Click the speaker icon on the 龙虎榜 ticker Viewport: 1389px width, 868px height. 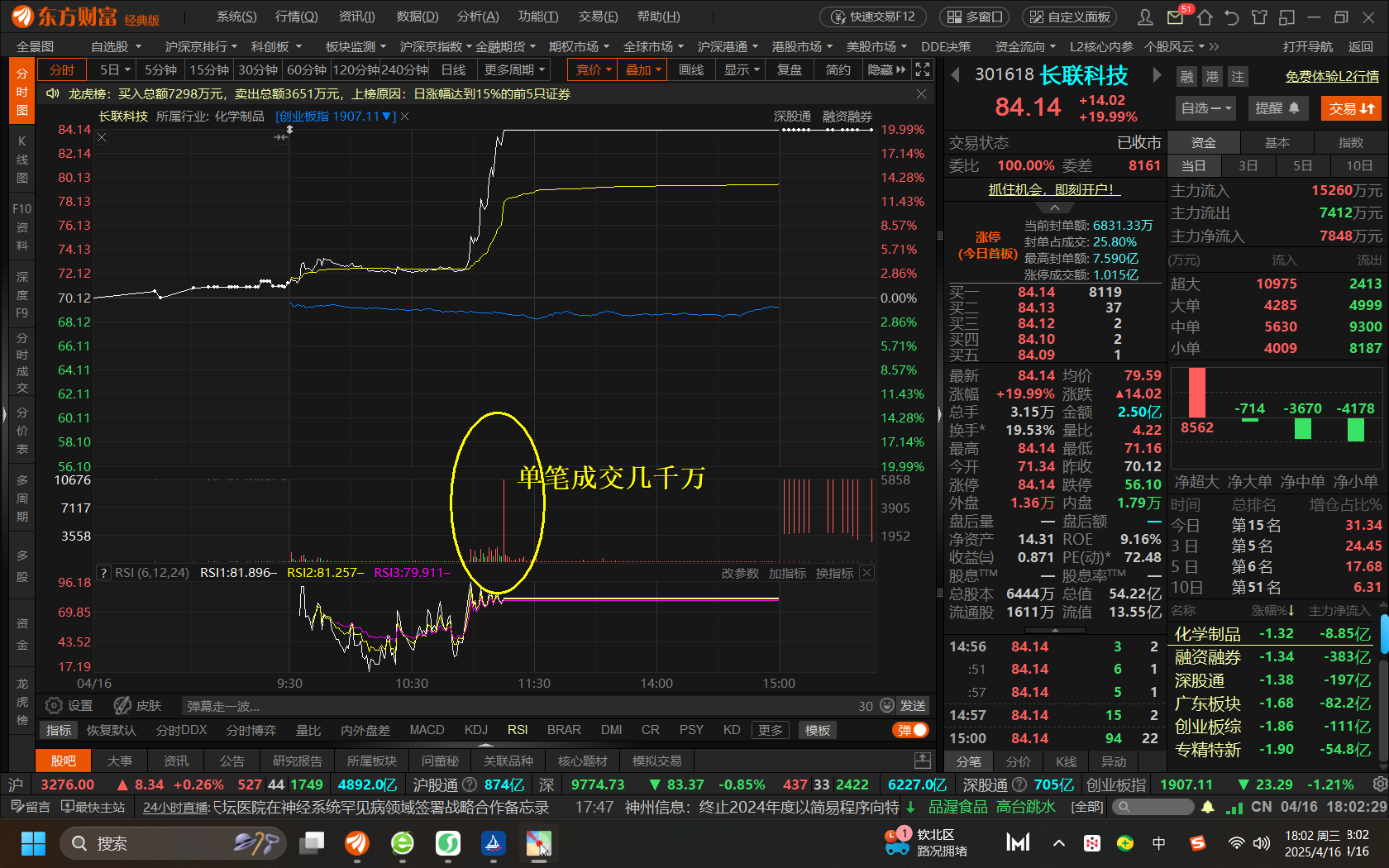tap(52, 93)
